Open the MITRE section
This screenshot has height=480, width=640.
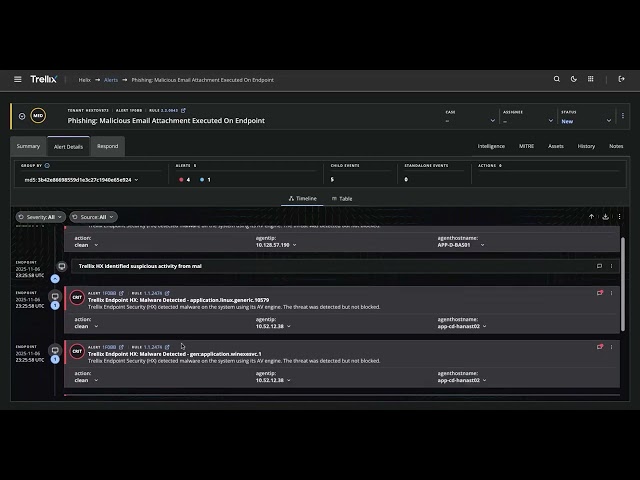pos(526,146)
